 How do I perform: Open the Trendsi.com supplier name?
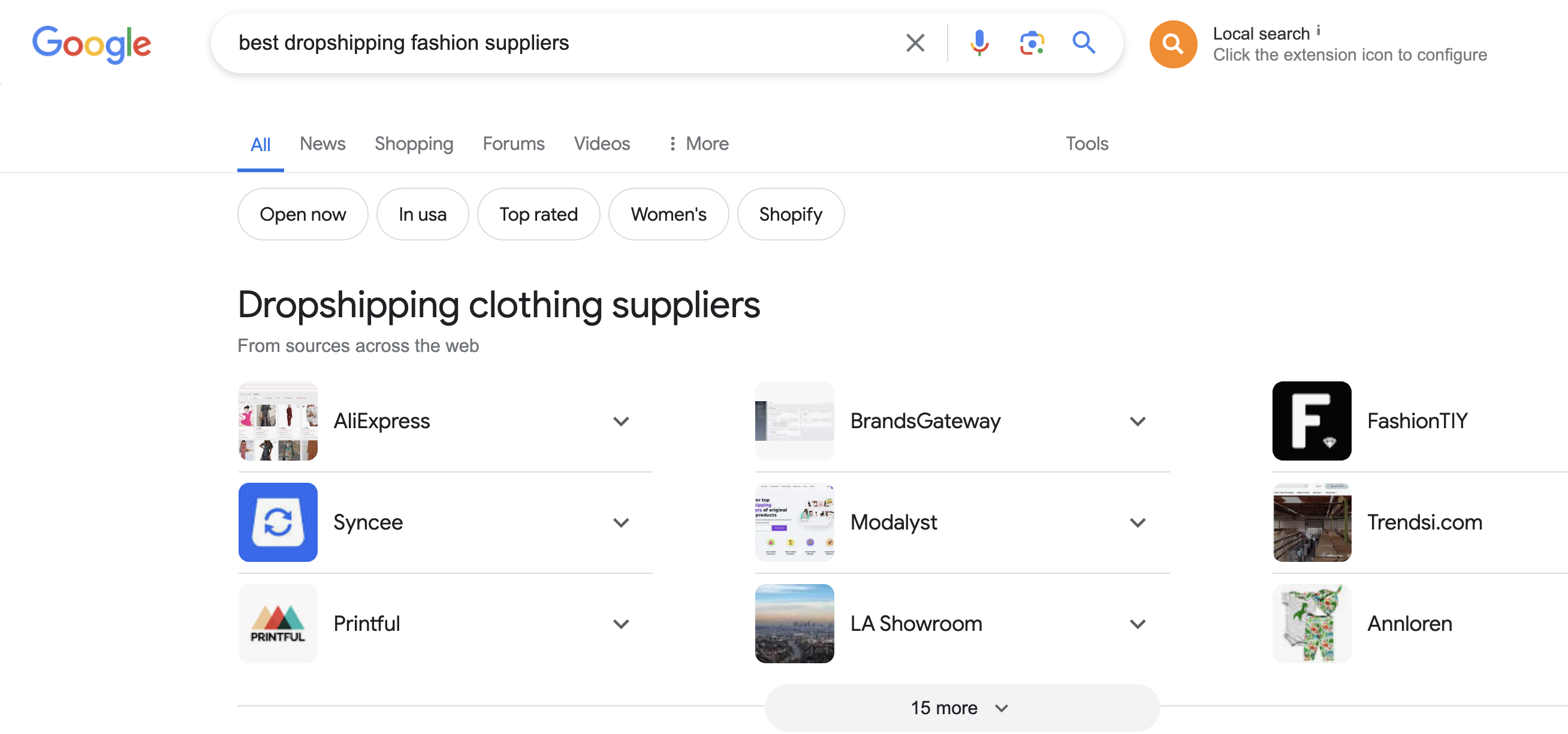pos(1424,522)
